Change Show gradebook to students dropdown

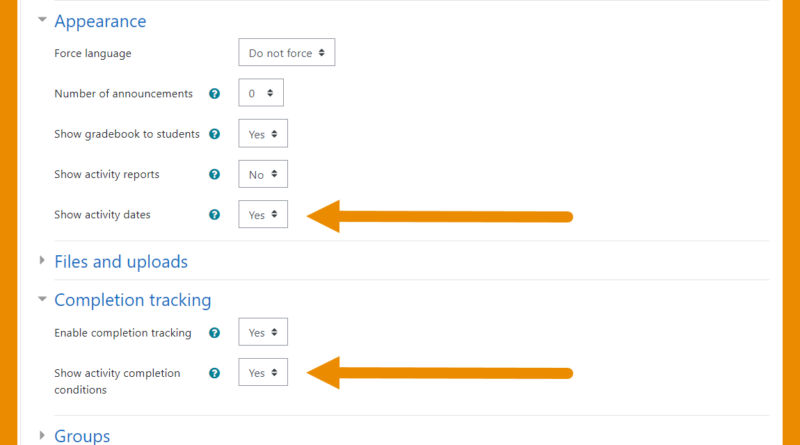[263, 133]
